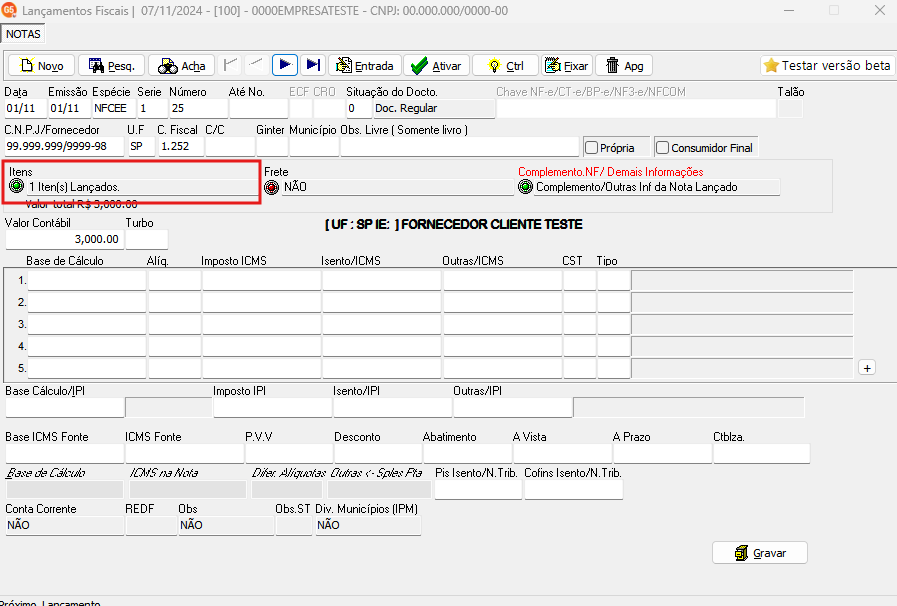Click the Isento/IPI field
Image resolution: width=897 pixels, height=606 pixels.
click(x=392, y=407)
